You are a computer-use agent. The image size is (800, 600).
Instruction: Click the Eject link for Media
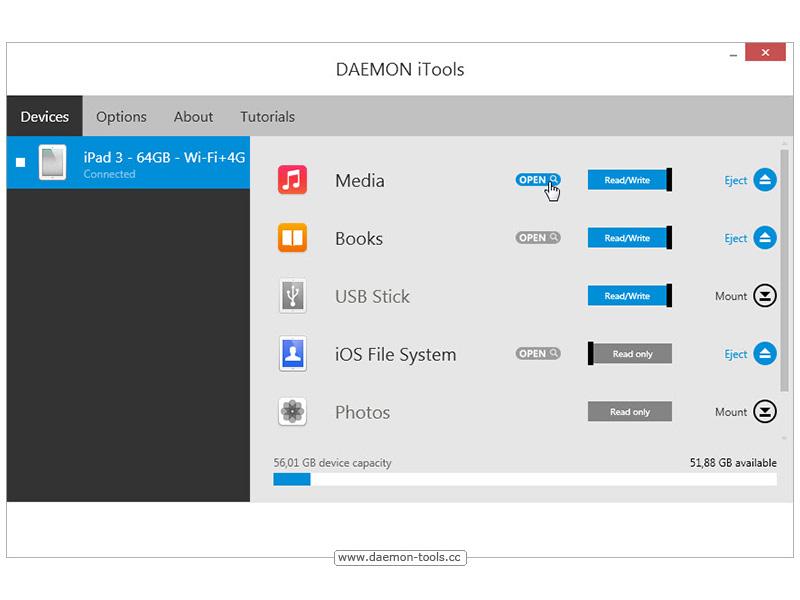point(735,180)
